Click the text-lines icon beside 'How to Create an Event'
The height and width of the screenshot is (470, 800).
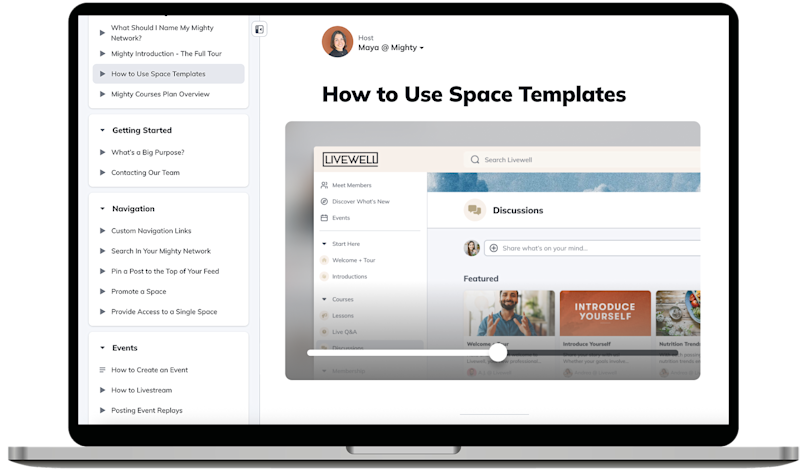coord(102,370)
